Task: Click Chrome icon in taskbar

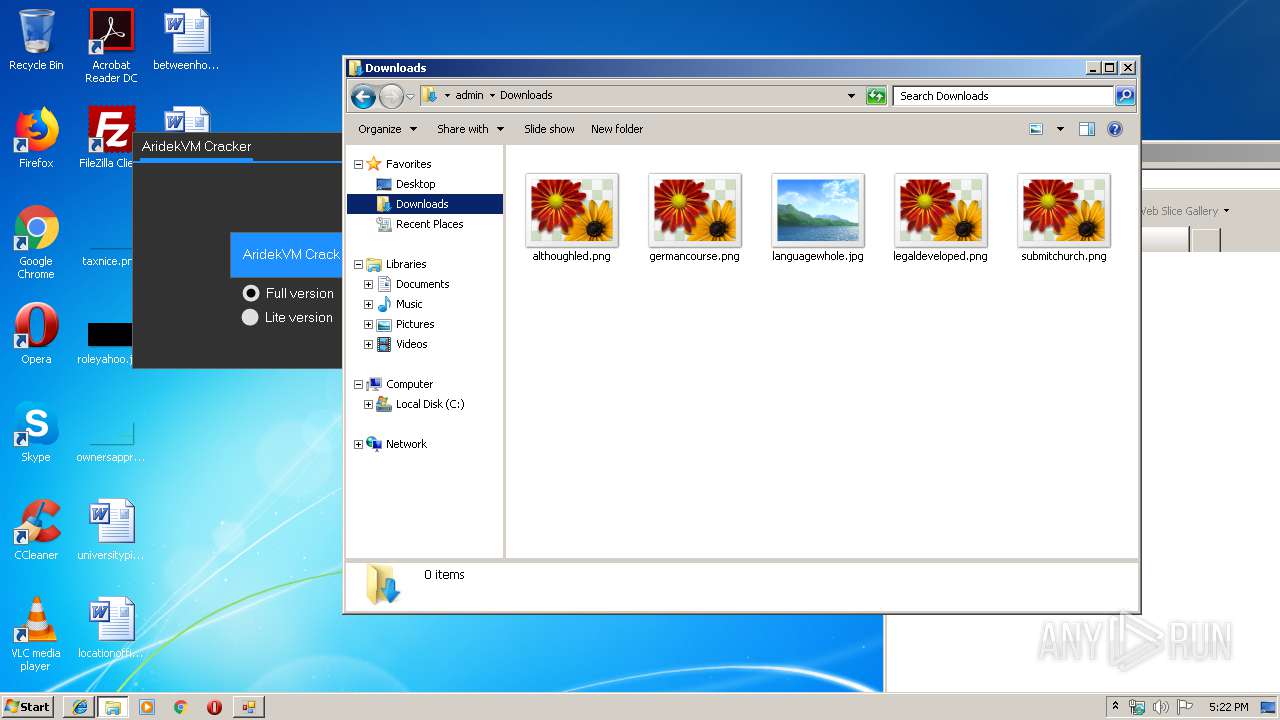Action: pyautogui.click(x=180, y=707)
